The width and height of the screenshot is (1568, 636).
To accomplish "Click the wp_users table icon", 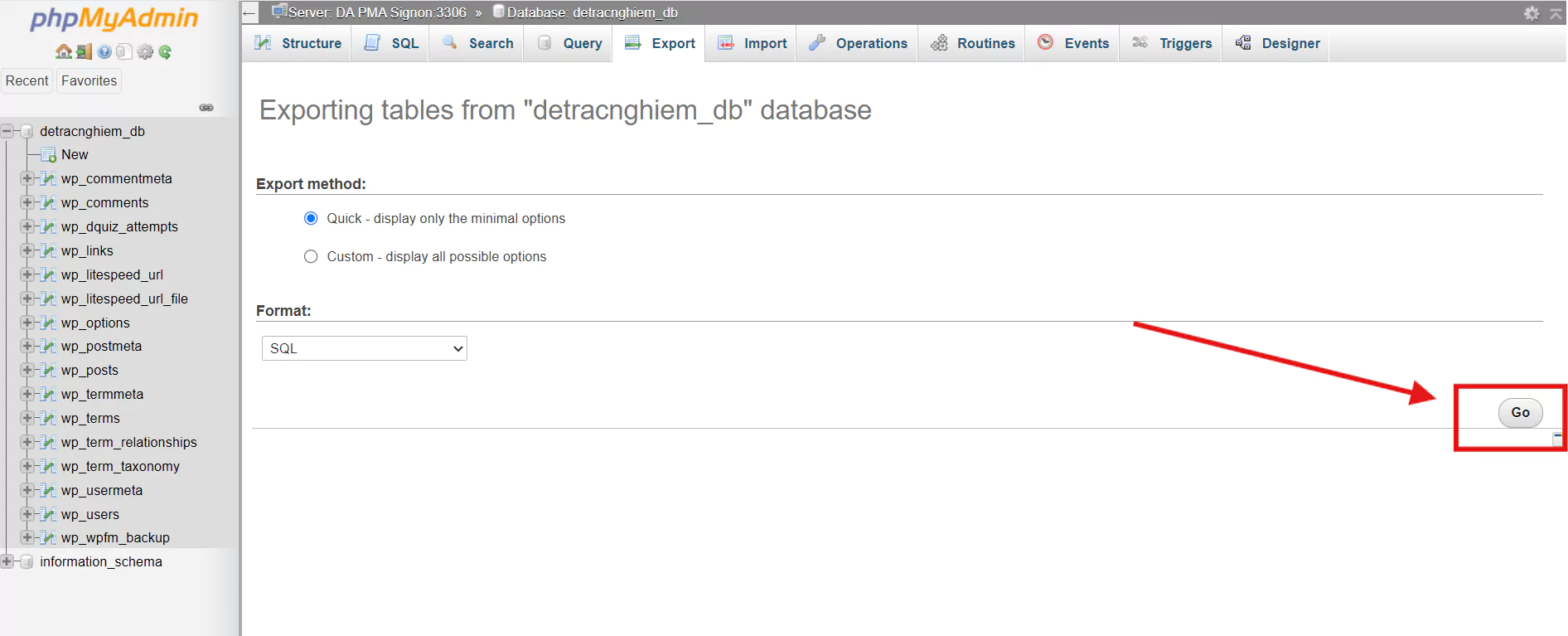I will coord(49,515).
